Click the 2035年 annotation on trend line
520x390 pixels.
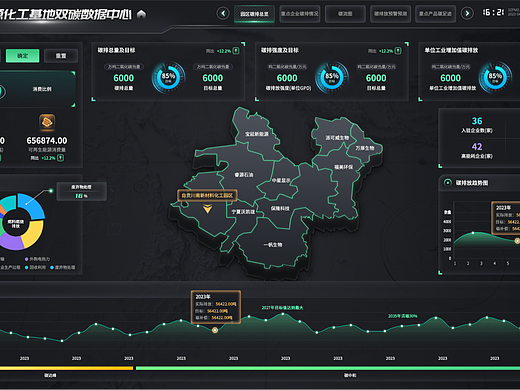402,316
